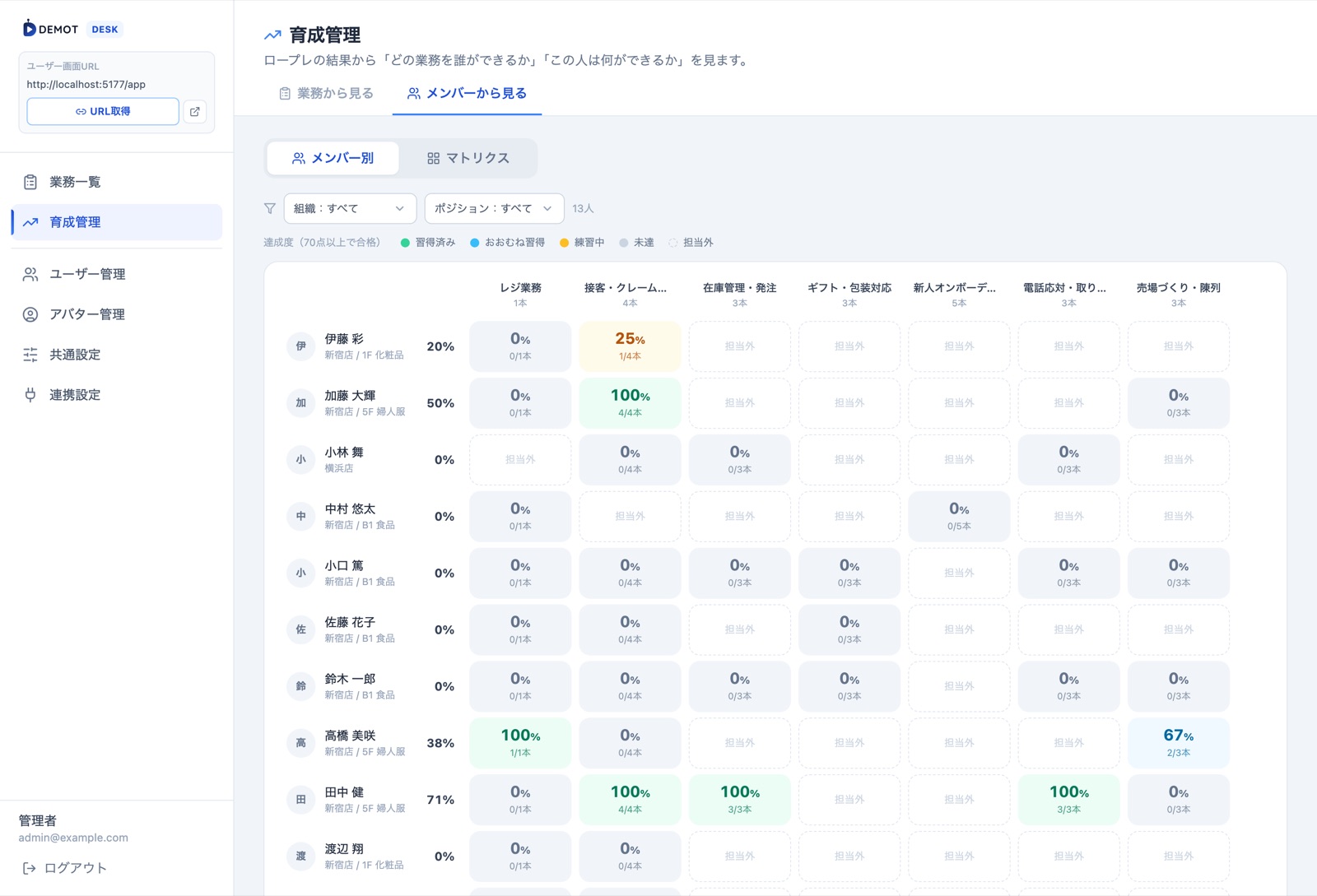
Task: Open the user app URL in new window icon
Action: pos(195,112)
